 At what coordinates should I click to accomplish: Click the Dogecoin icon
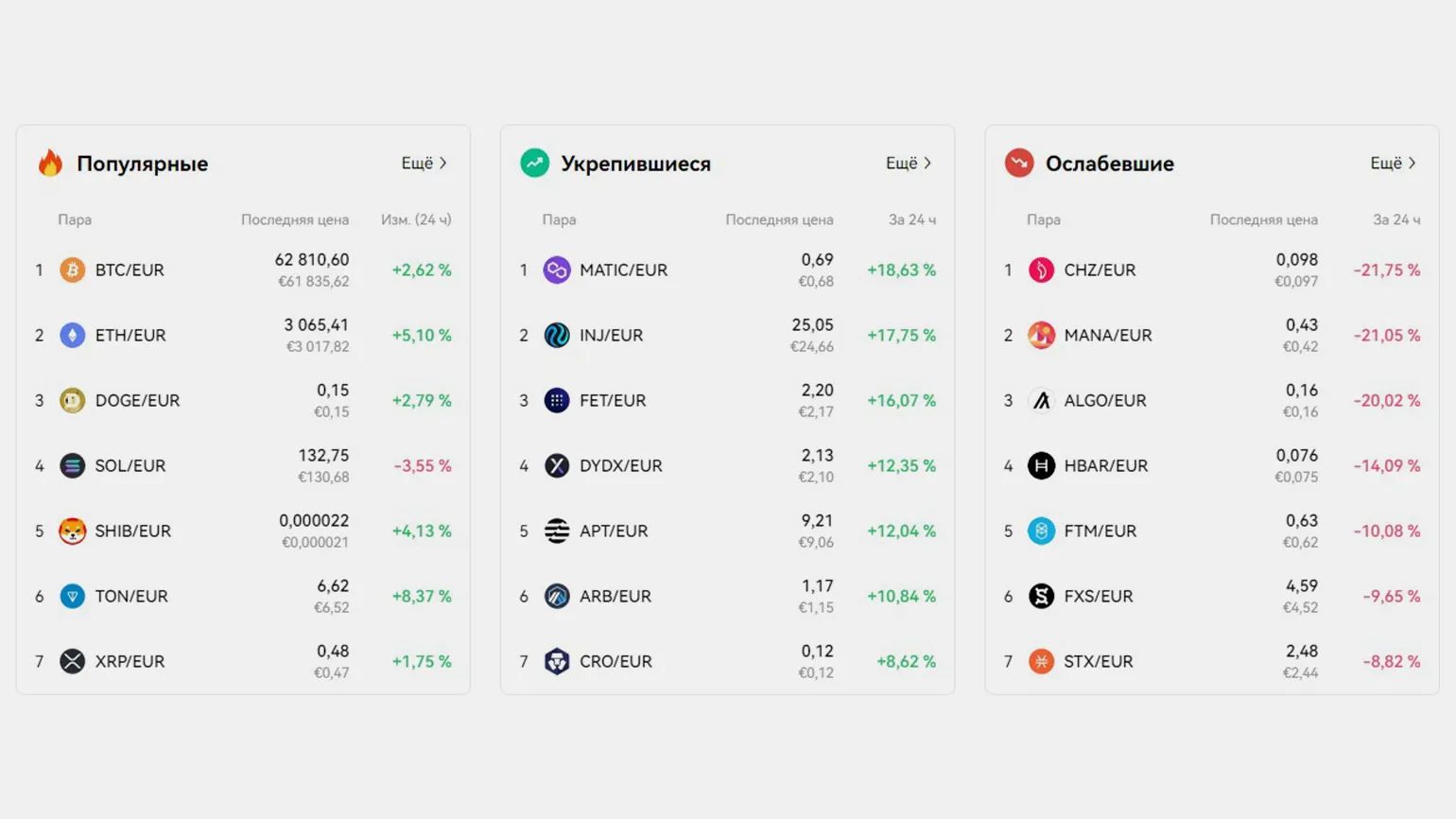click(72, 400)
